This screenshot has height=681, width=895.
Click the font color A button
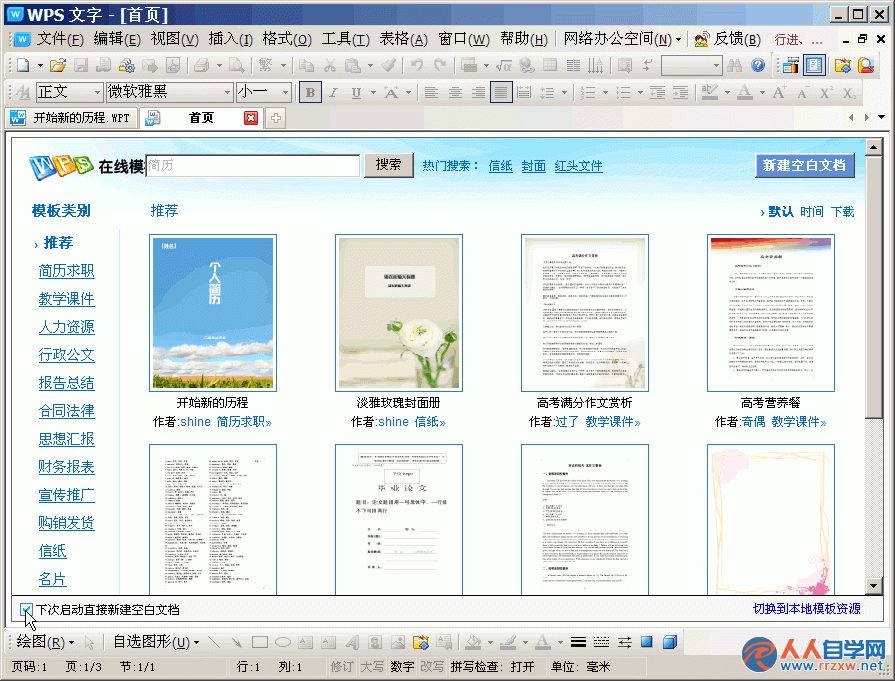pyautogui.click(x=744, y=92)
